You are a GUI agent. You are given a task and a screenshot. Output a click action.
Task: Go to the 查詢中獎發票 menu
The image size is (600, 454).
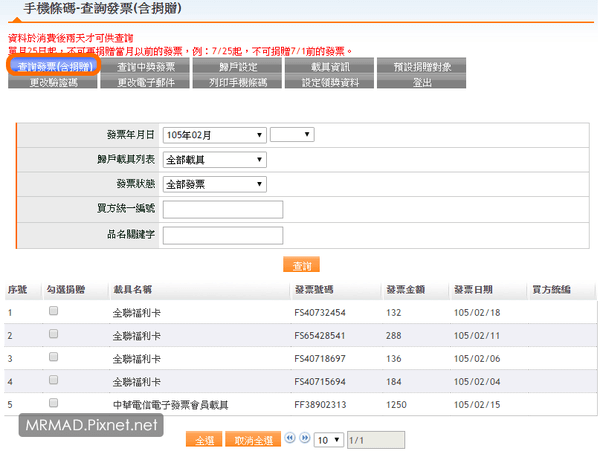click(x=146, y=67)
